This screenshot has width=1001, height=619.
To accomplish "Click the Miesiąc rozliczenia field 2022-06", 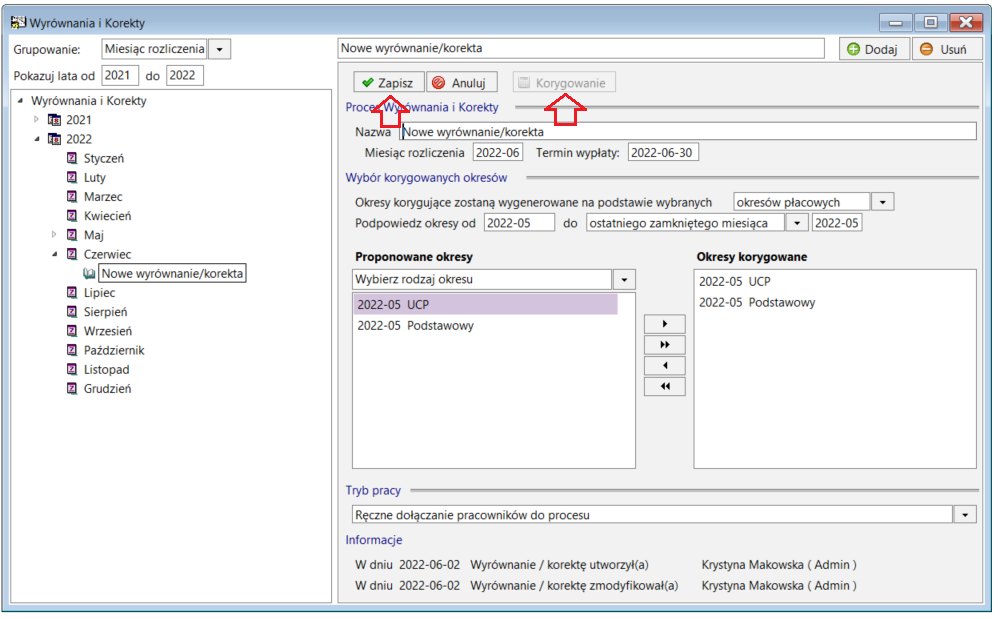I will [x=497, y=153].
